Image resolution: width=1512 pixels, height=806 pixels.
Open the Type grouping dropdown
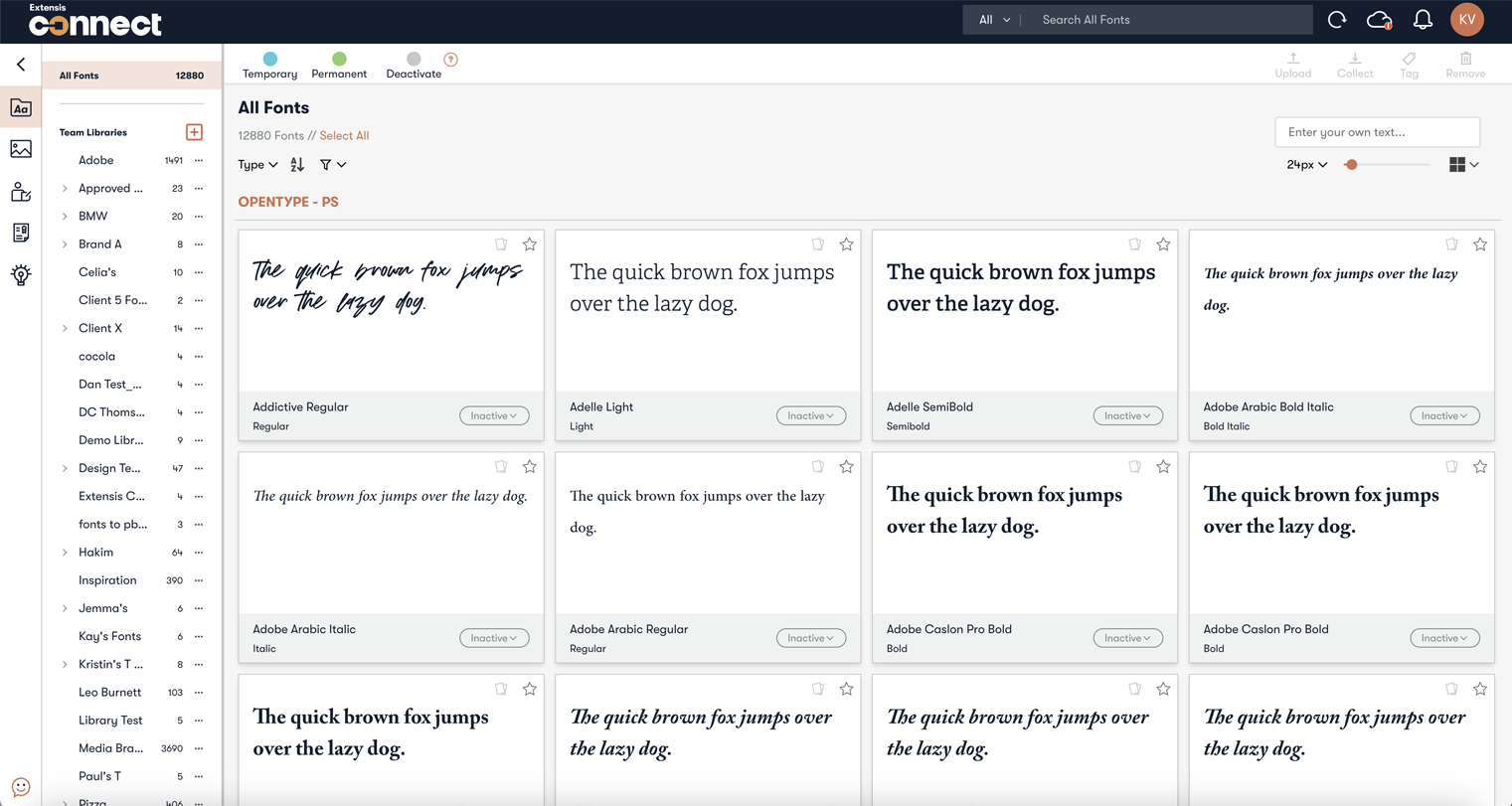(x=257, y=165)
